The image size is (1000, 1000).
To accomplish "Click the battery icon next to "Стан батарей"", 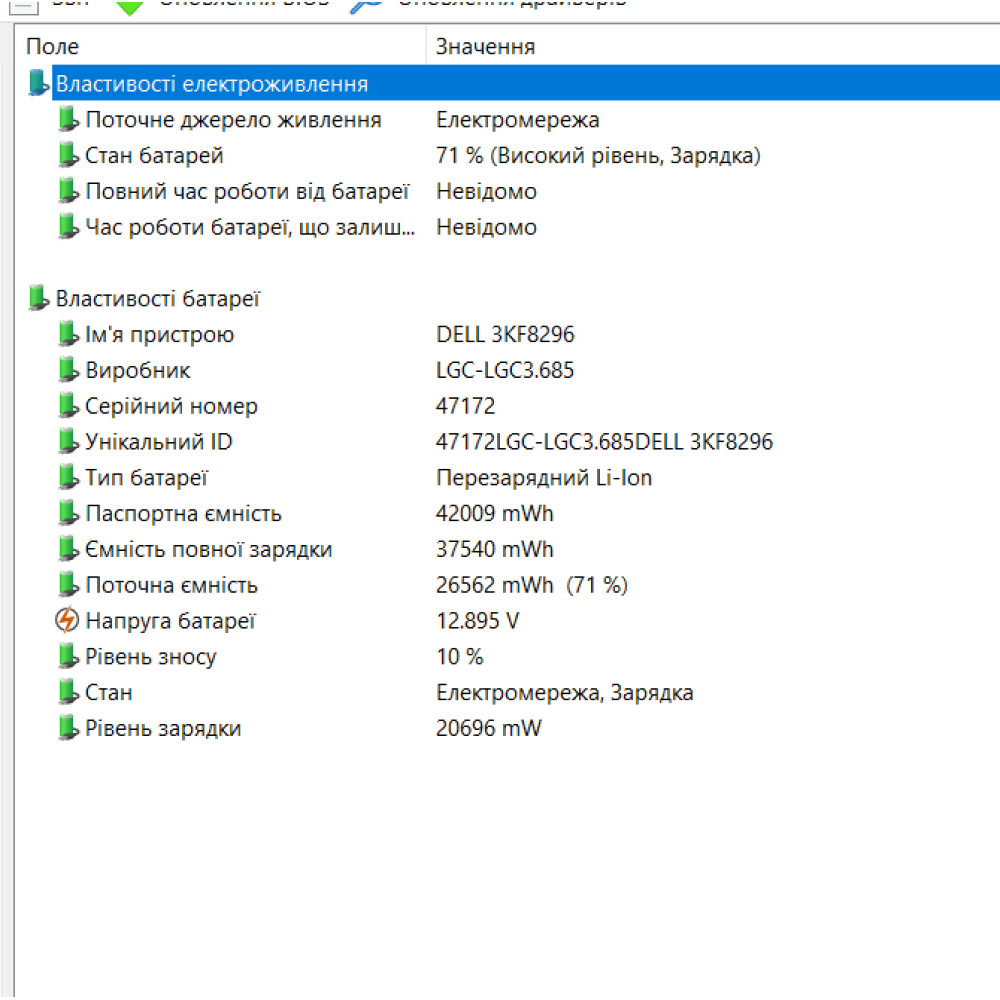I will pos(67,156).
